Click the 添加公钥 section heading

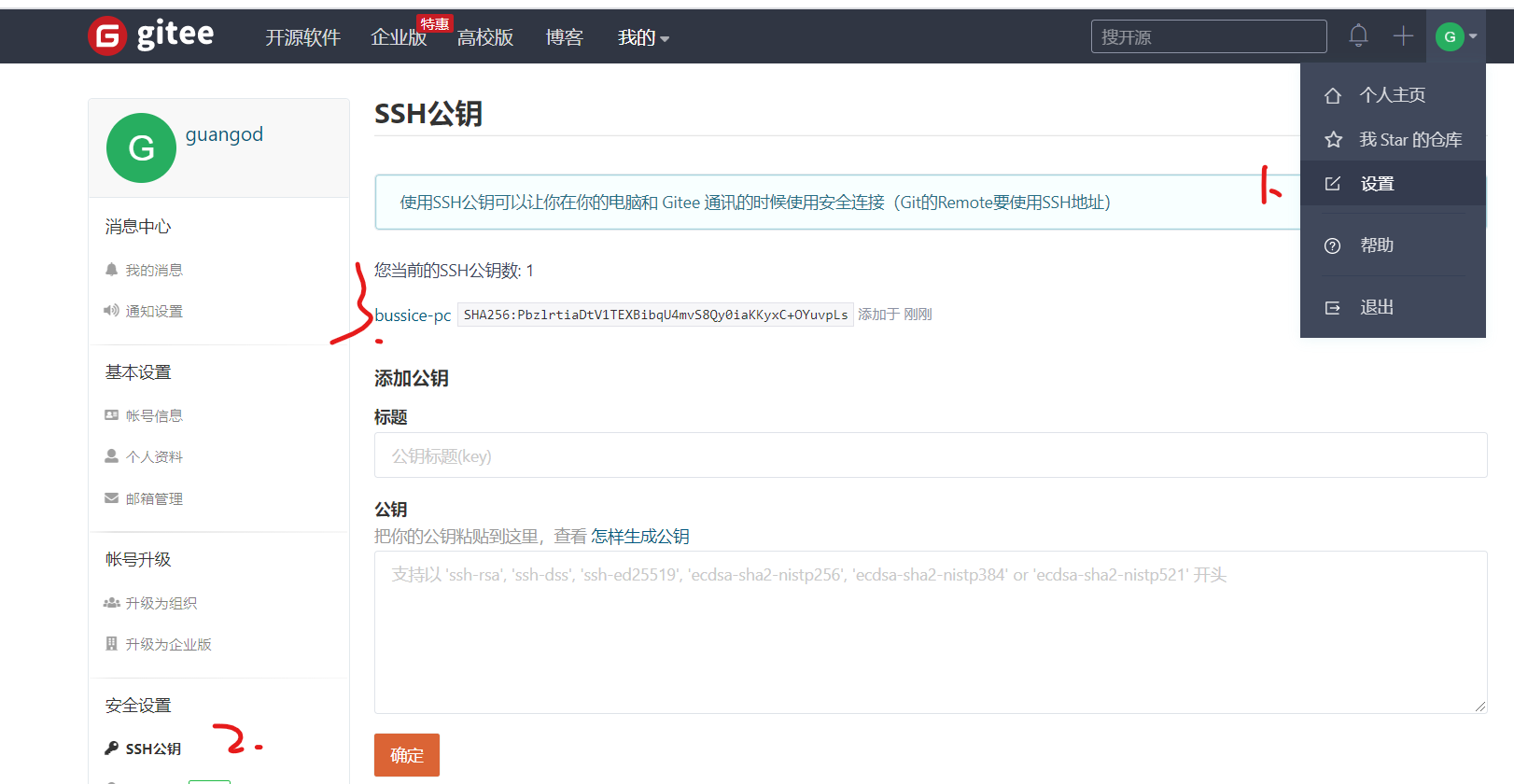click(x=412, y=378)
